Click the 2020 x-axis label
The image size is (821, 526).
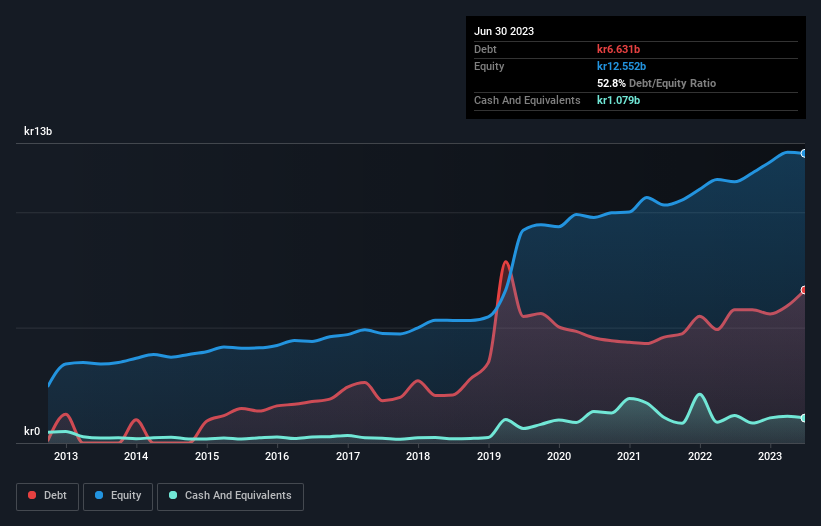[559, 456]
